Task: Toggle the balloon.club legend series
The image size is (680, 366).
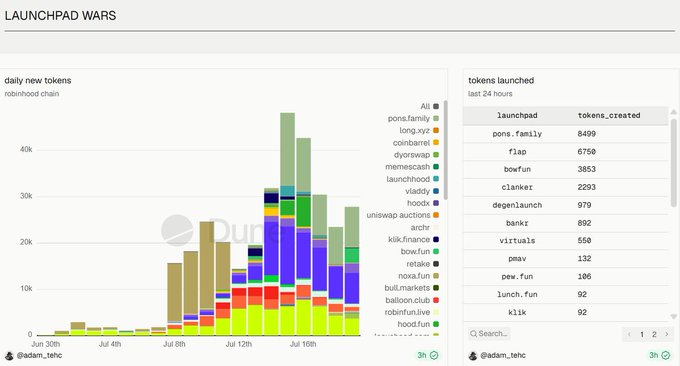Action: tap(412, 300)
